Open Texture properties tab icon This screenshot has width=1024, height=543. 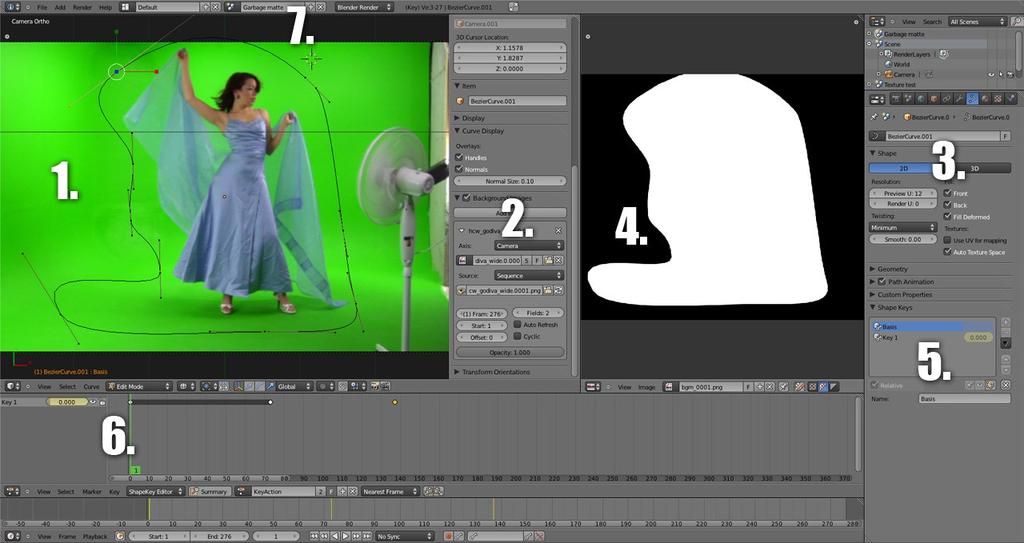coord(998,99)
